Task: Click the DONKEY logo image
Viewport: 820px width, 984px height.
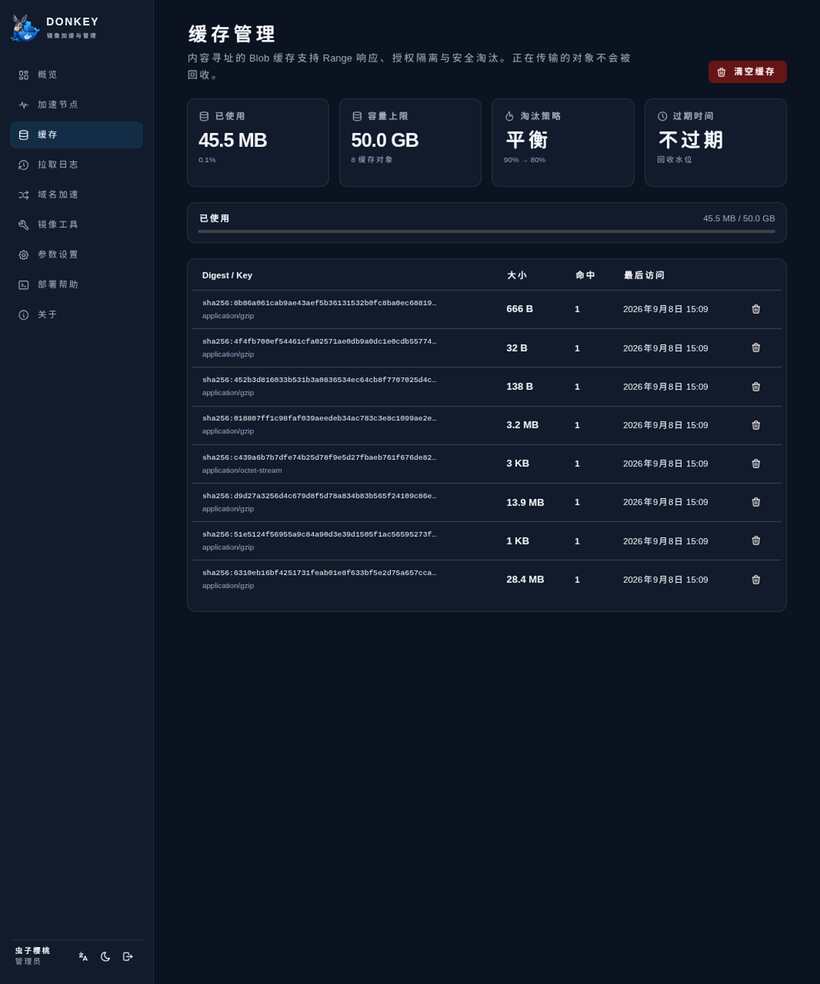Action: coord(25,28)
